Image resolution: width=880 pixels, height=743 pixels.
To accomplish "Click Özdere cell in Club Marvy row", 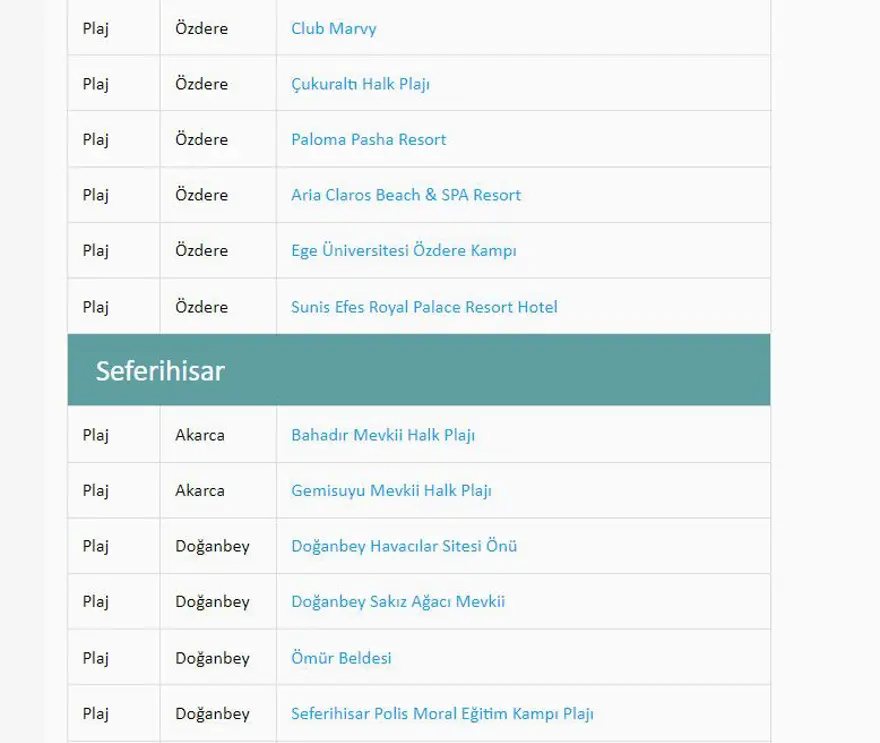I will [x=201, y=28].
